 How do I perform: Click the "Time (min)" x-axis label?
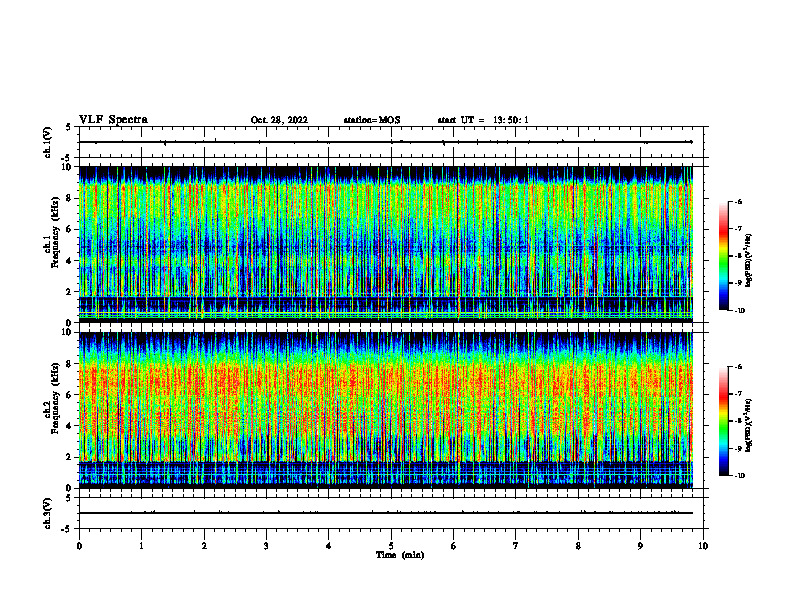400,555
